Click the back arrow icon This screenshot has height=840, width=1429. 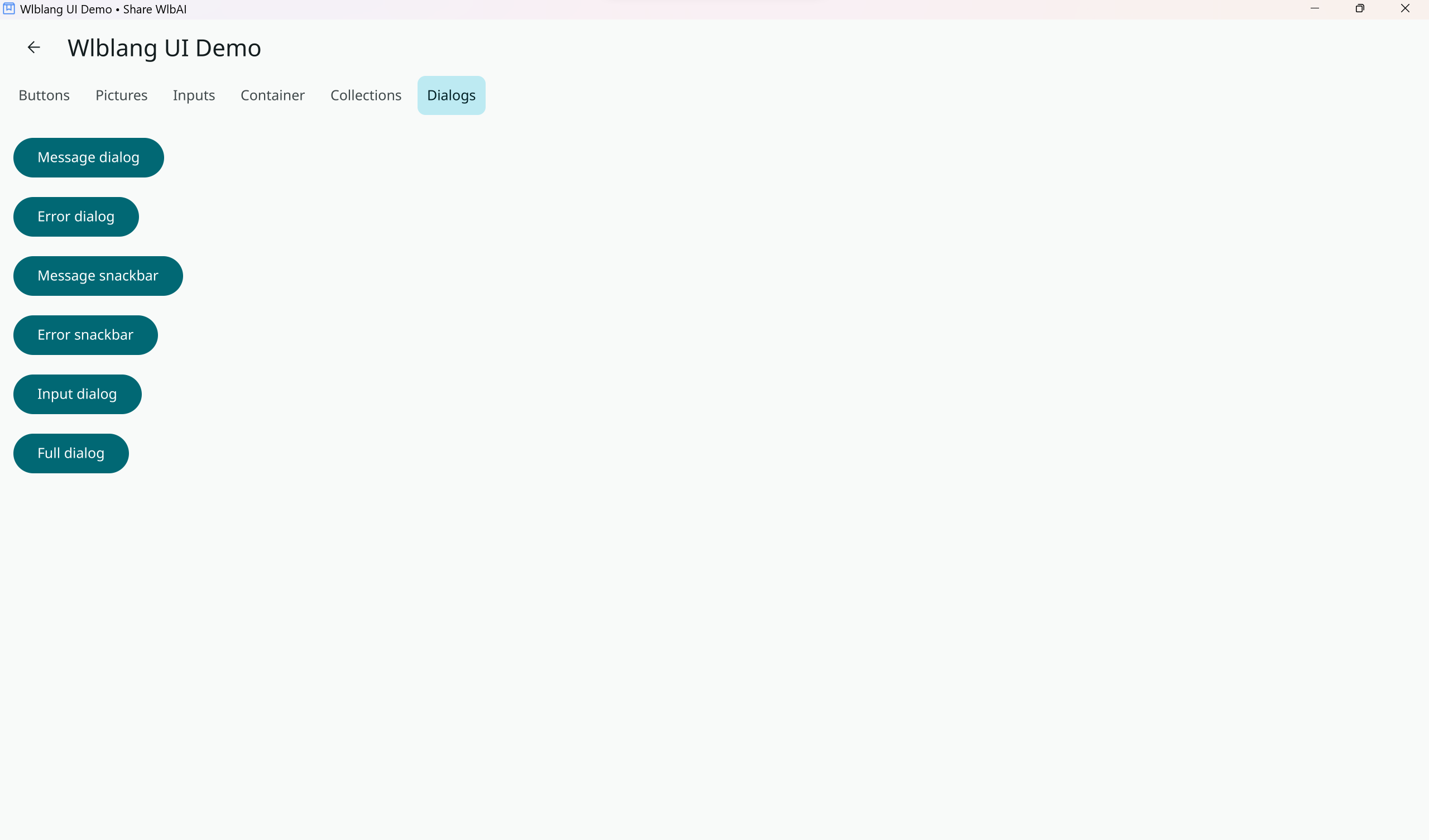click(x=34, y=47)
